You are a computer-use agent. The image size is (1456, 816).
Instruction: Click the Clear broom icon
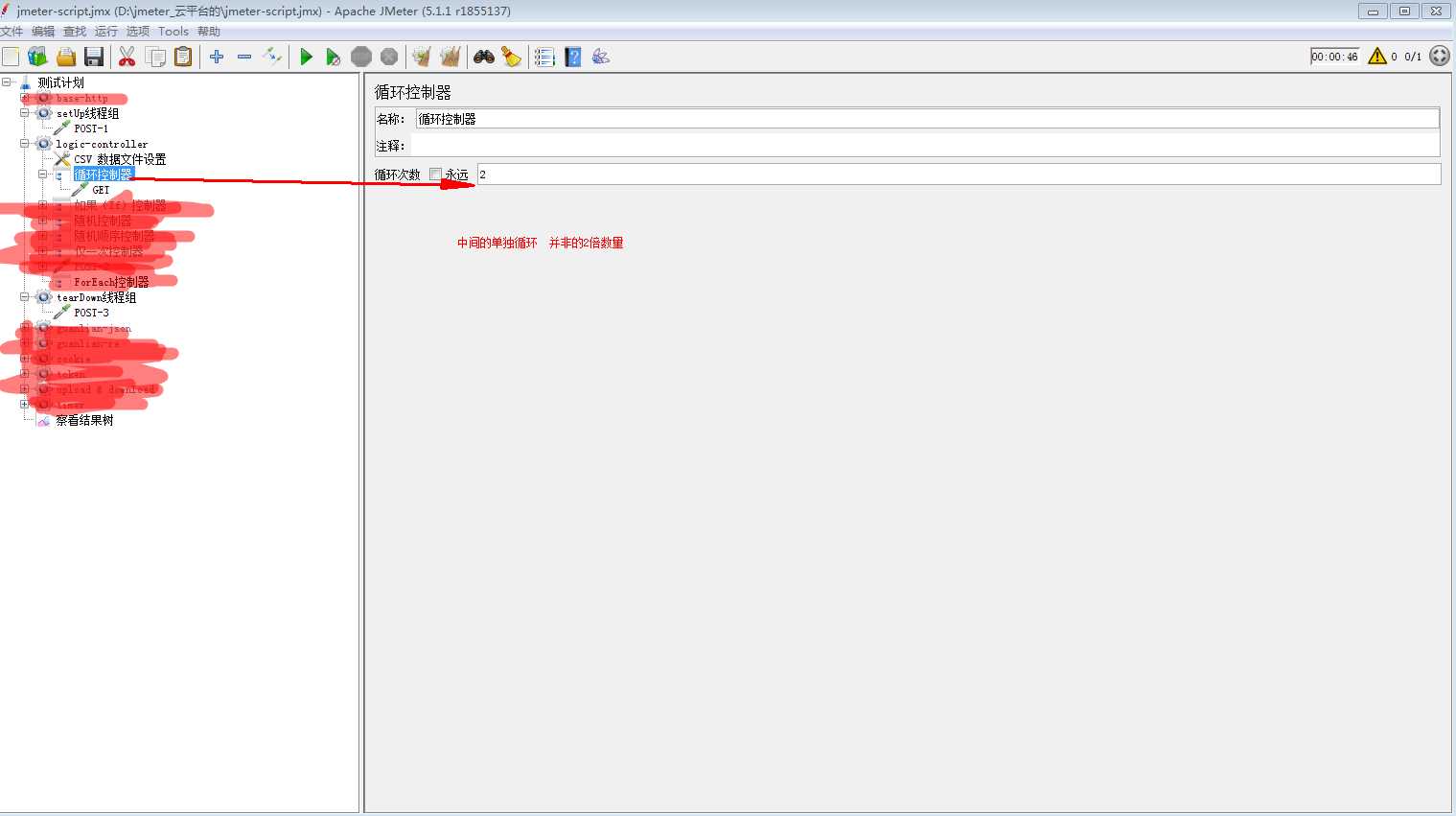[422, 57]
